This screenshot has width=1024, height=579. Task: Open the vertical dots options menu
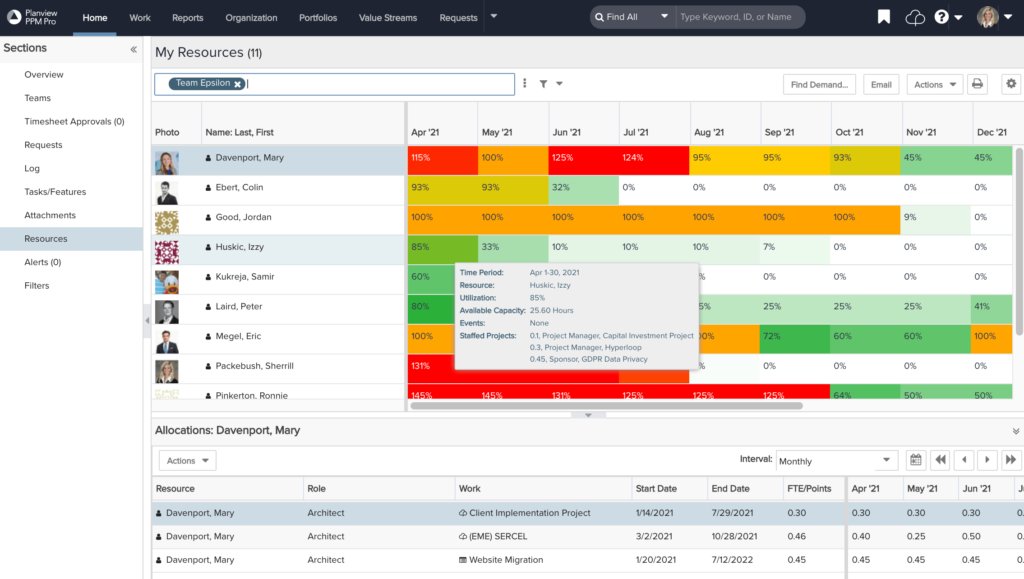524,83
